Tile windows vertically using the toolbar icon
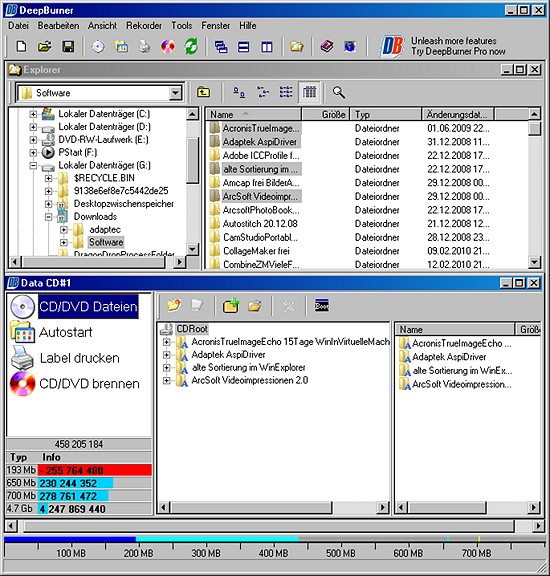Screen dimensions: 550x576 [x=267, y=47]
